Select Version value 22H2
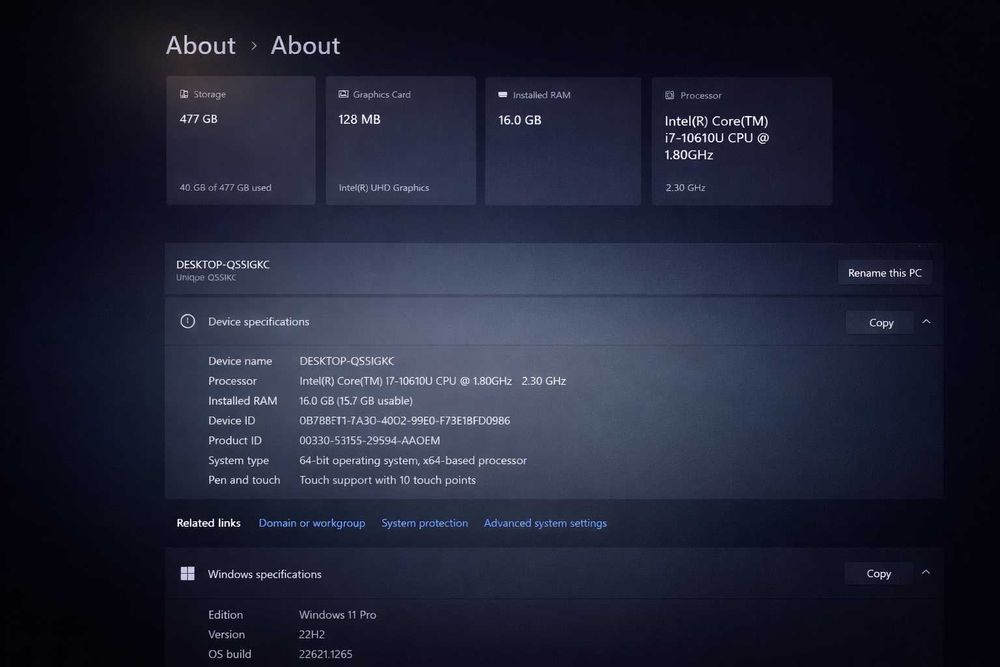 pyautogui.click(x=312, y=634)
